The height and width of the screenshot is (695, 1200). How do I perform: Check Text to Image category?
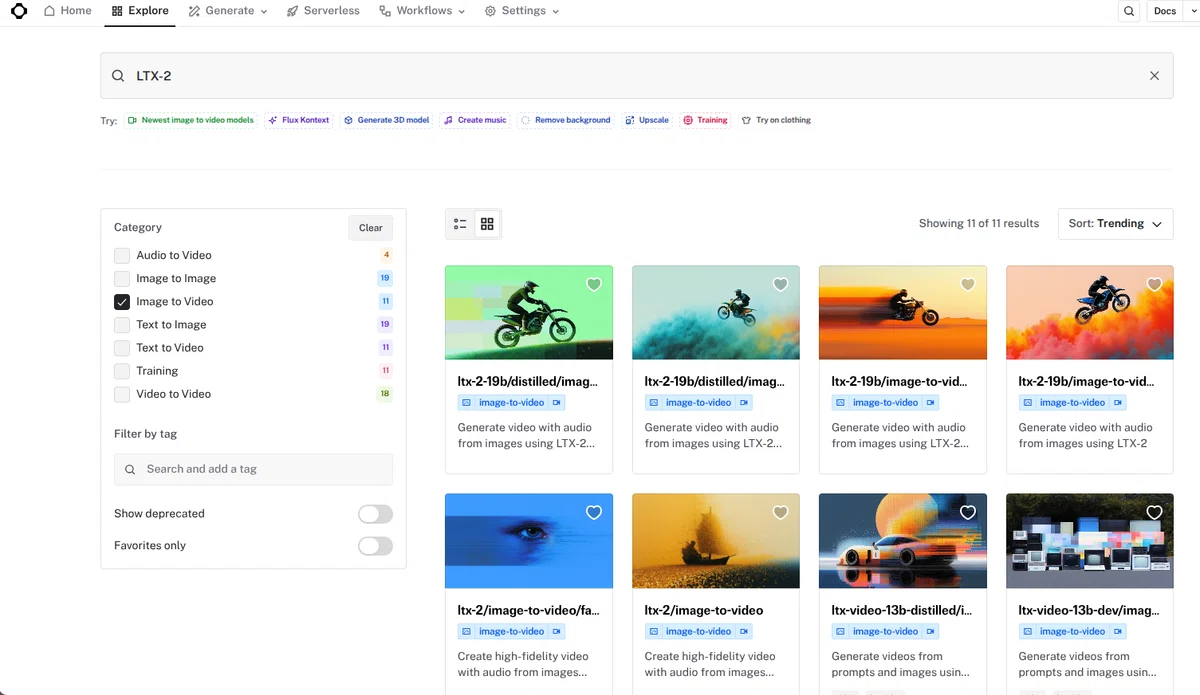pos(122,324)
